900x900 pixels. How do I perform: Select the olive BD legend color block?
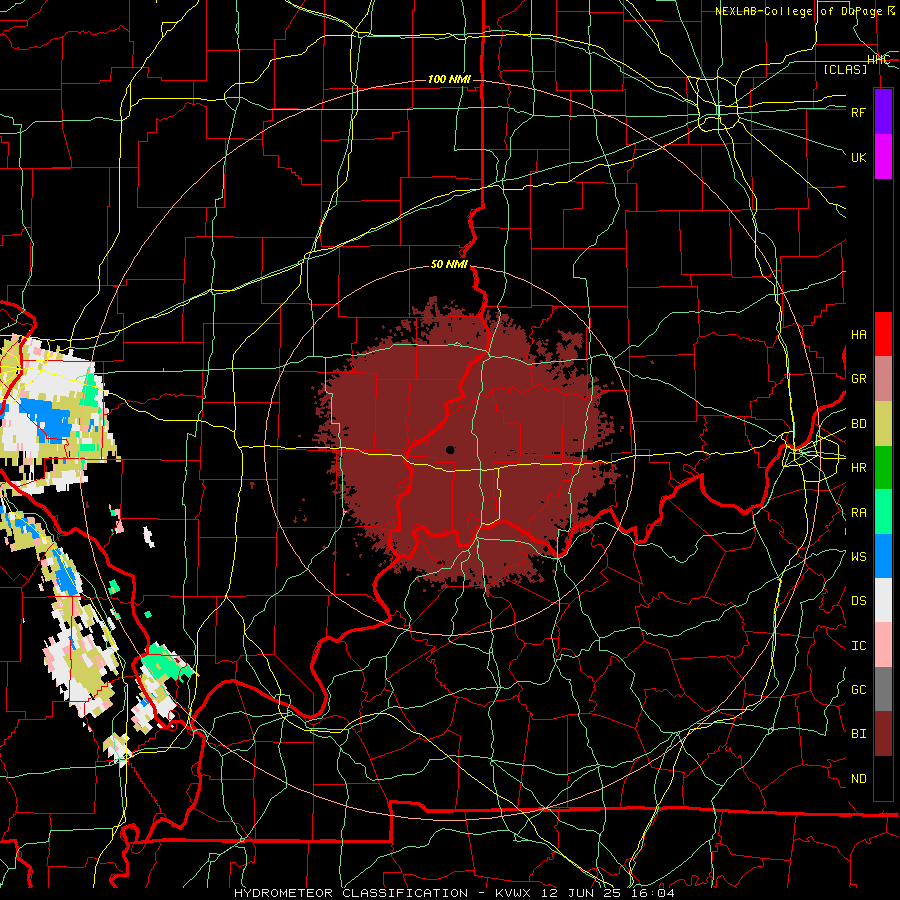coord(883,424)
